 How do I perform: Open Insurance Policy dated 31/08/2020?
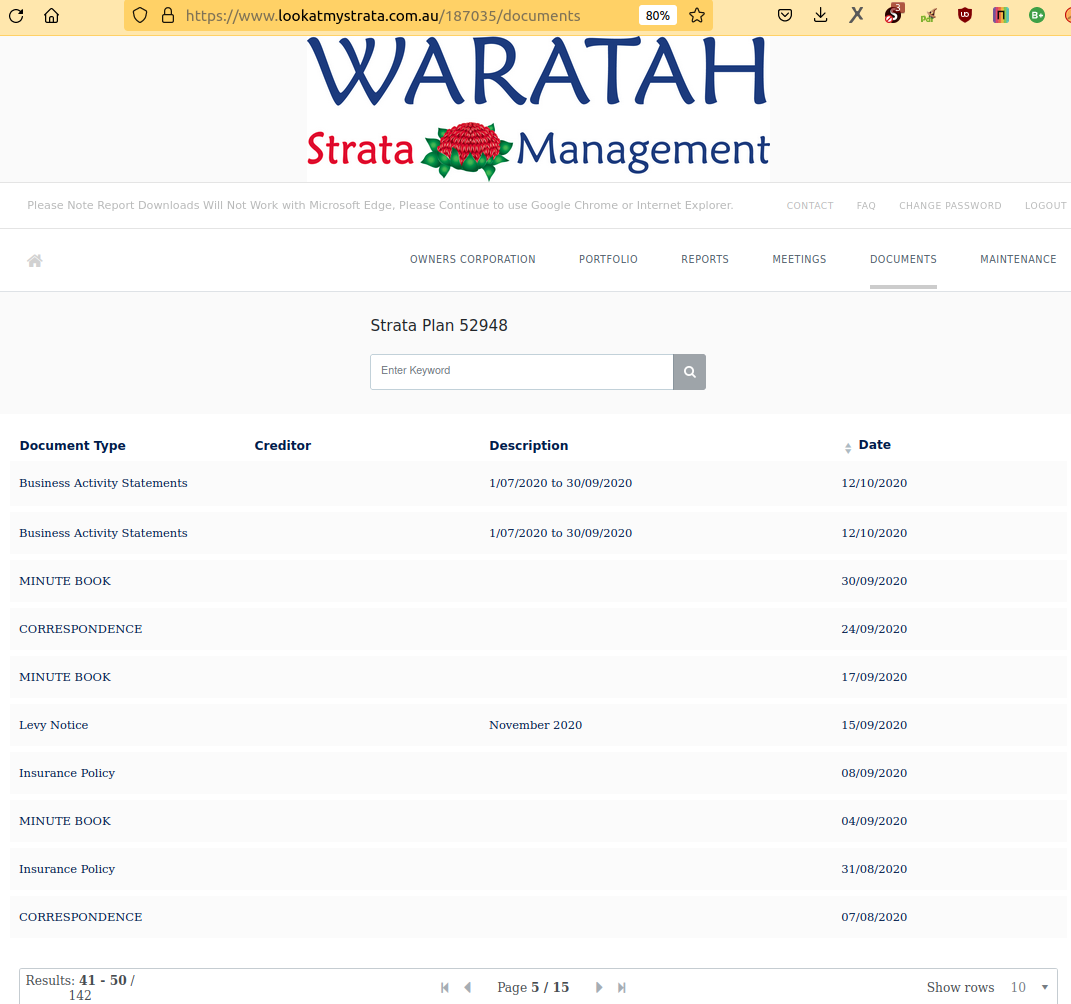538,869
